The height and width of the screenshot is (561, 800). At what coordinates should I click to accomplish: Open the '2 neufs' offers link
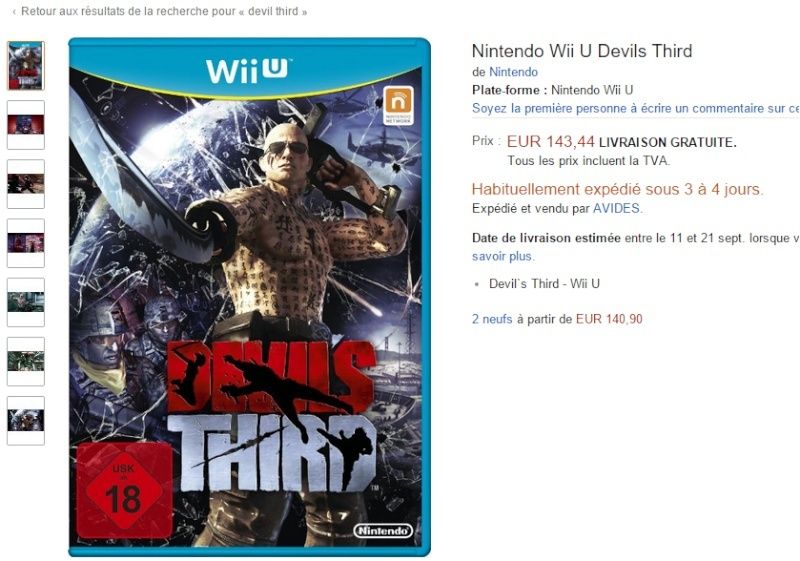(x=492, y=319)
